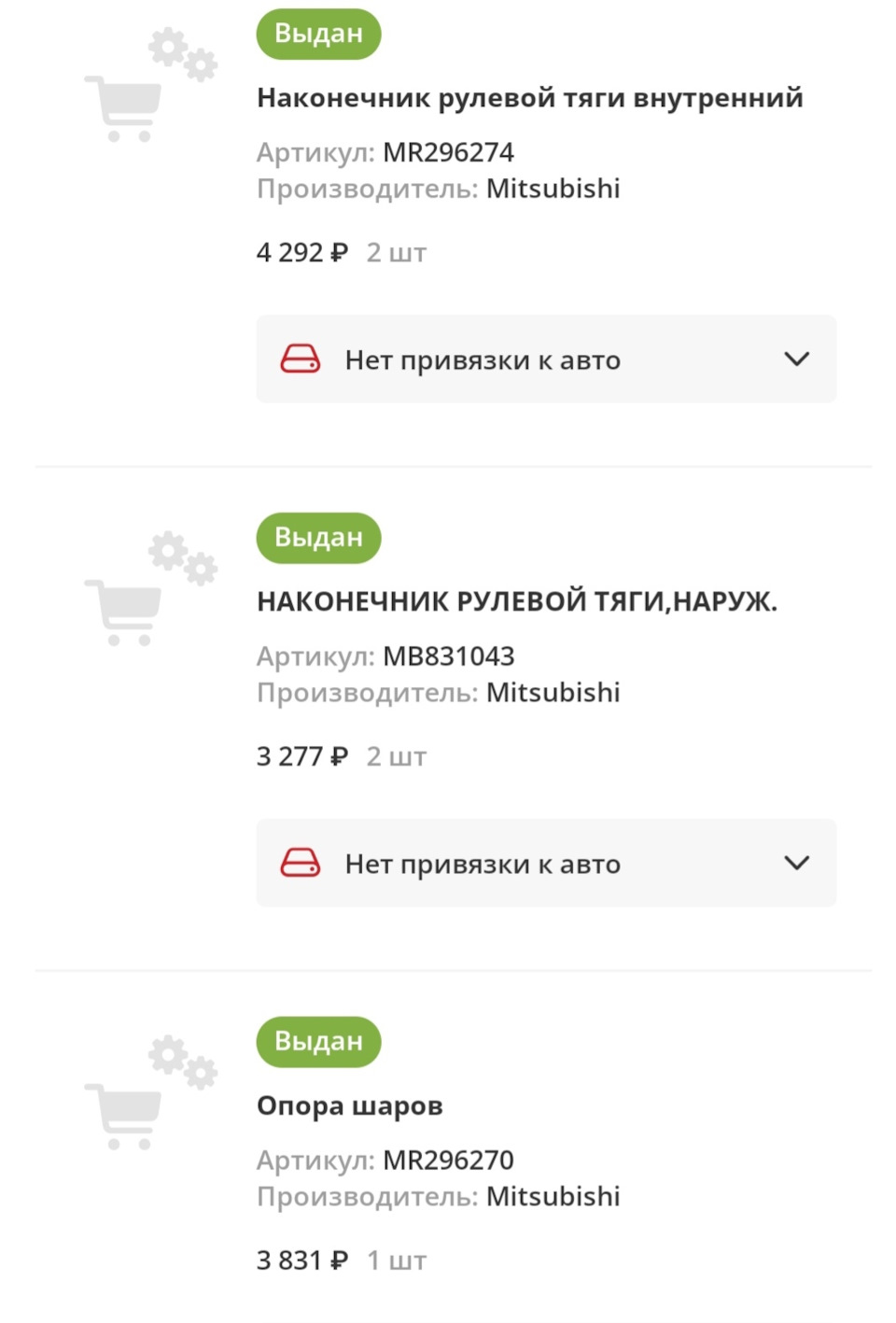Click manufacturer Mitsubishi on first item

click(553, 188)
